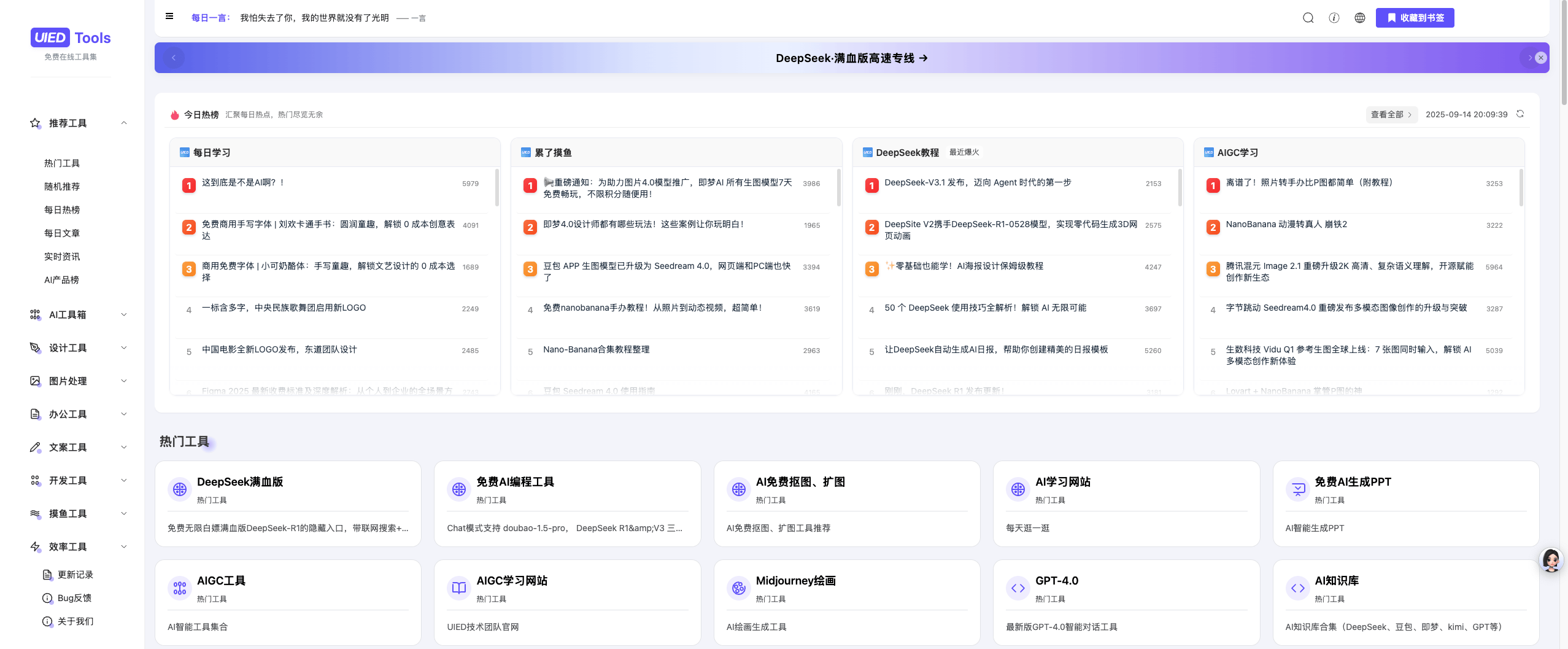
Task: Expand the 文案工具 sidebar section
Action: 124,447
